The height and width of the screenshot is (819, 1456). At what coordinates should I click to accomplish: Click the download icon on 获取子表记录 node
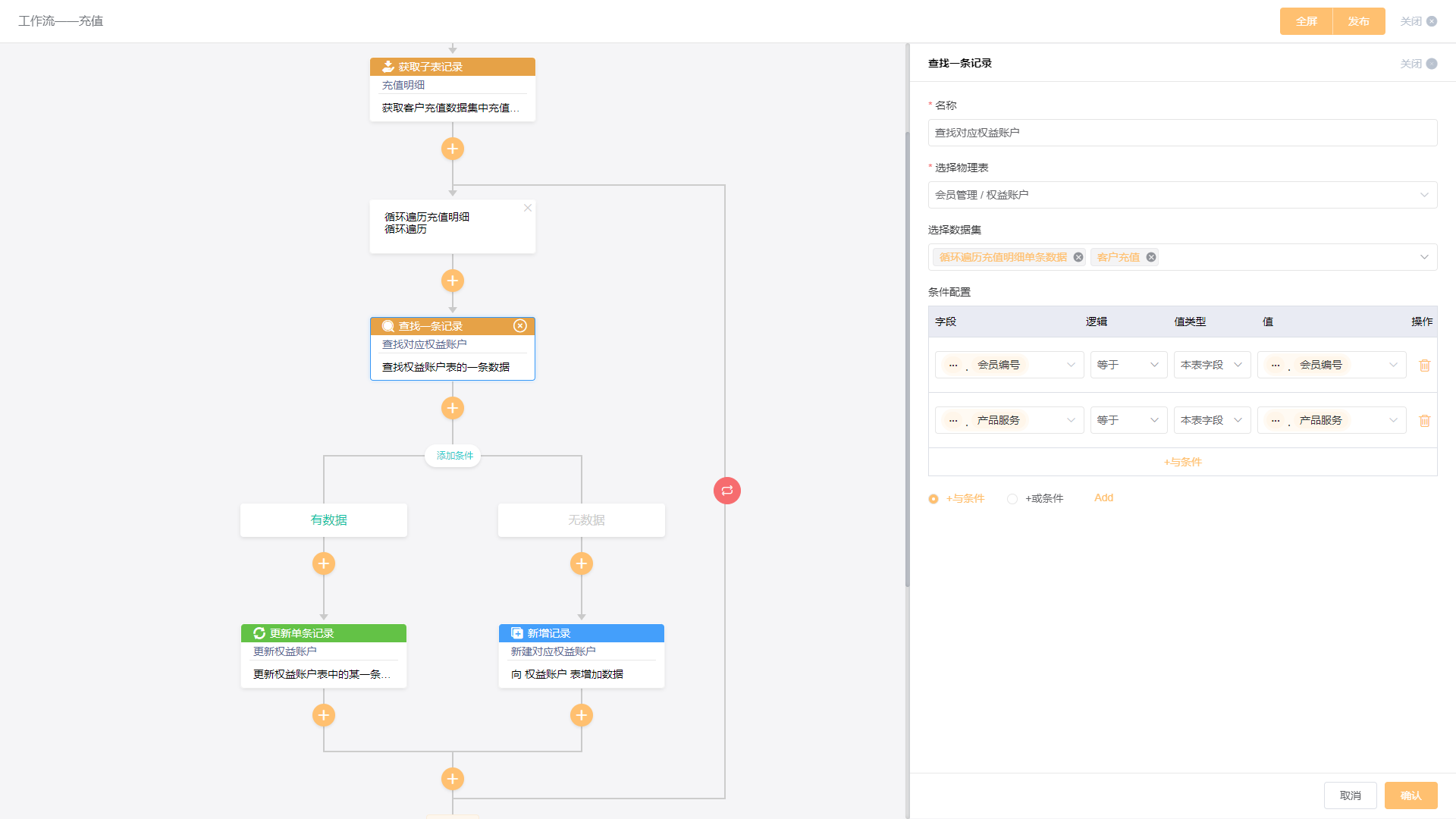tap(388, 67)
